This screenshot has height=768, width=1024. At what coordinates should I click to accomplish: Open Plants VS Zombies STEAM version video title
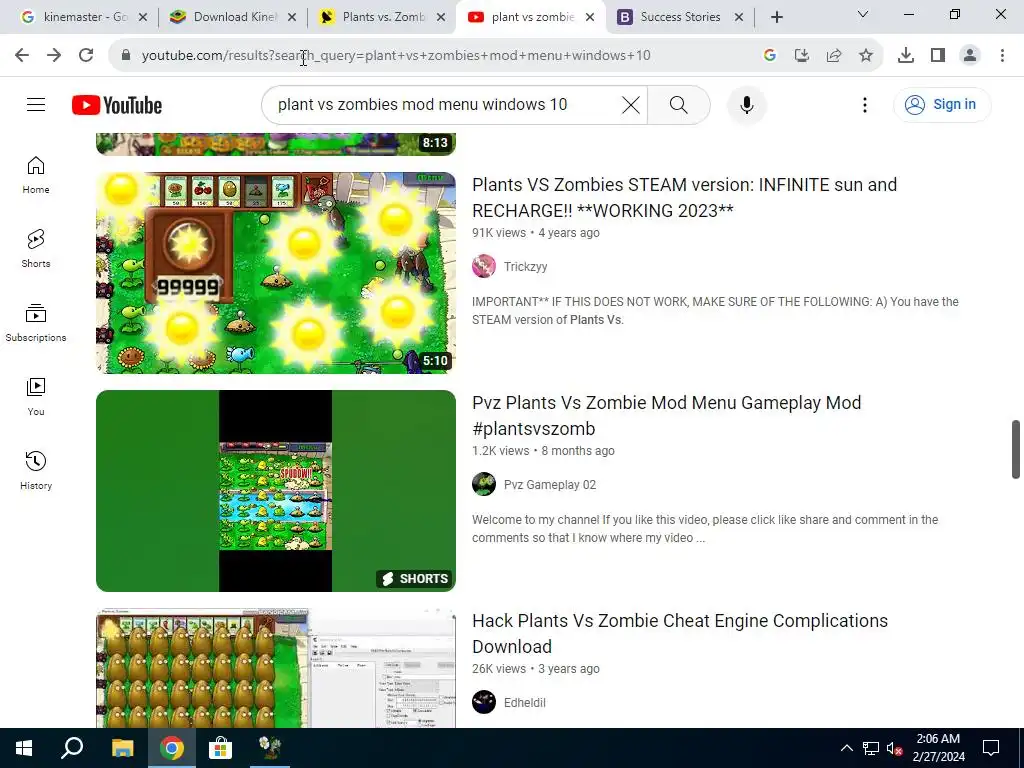684,197
